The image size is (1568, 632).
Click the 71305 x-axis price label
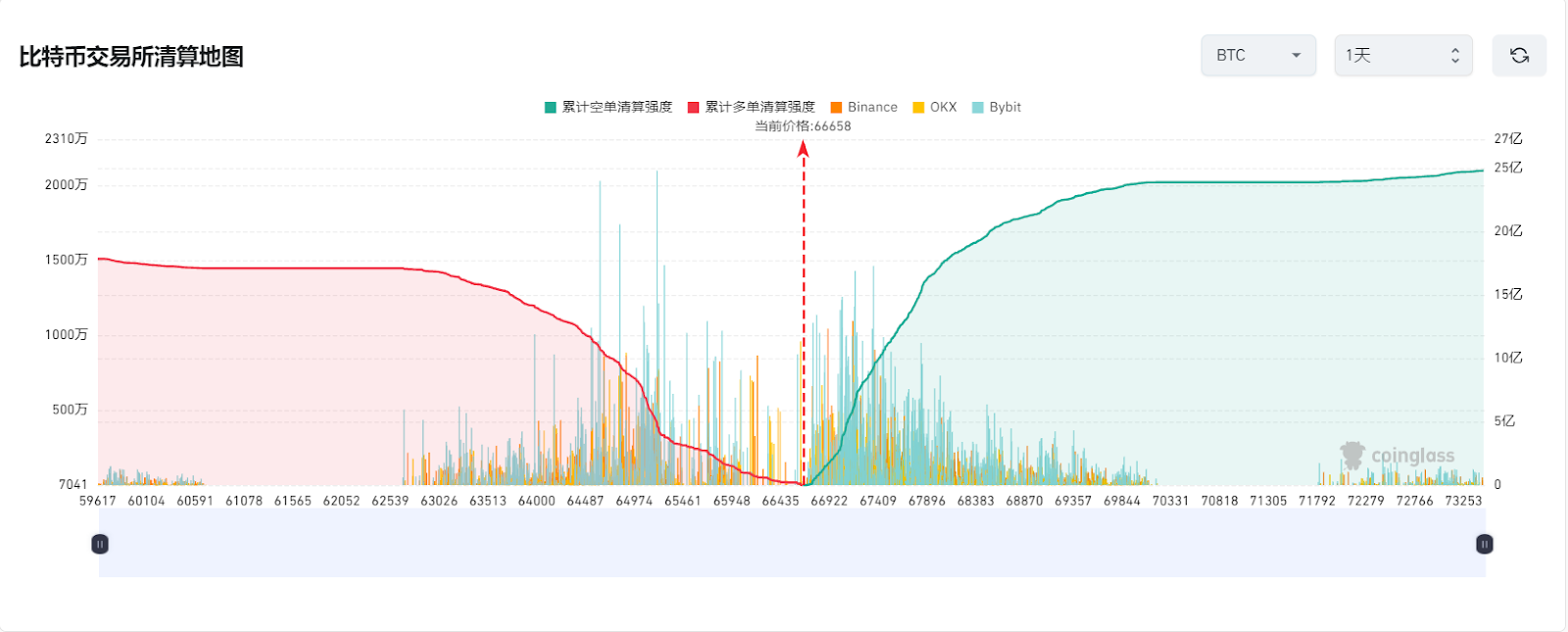pos(1268,501)
